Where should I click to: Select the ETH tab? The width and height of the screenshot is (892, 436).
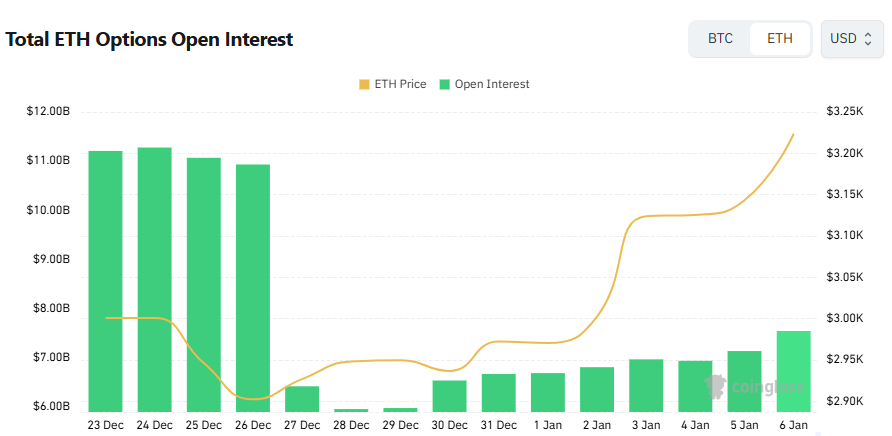pos(780,39)
